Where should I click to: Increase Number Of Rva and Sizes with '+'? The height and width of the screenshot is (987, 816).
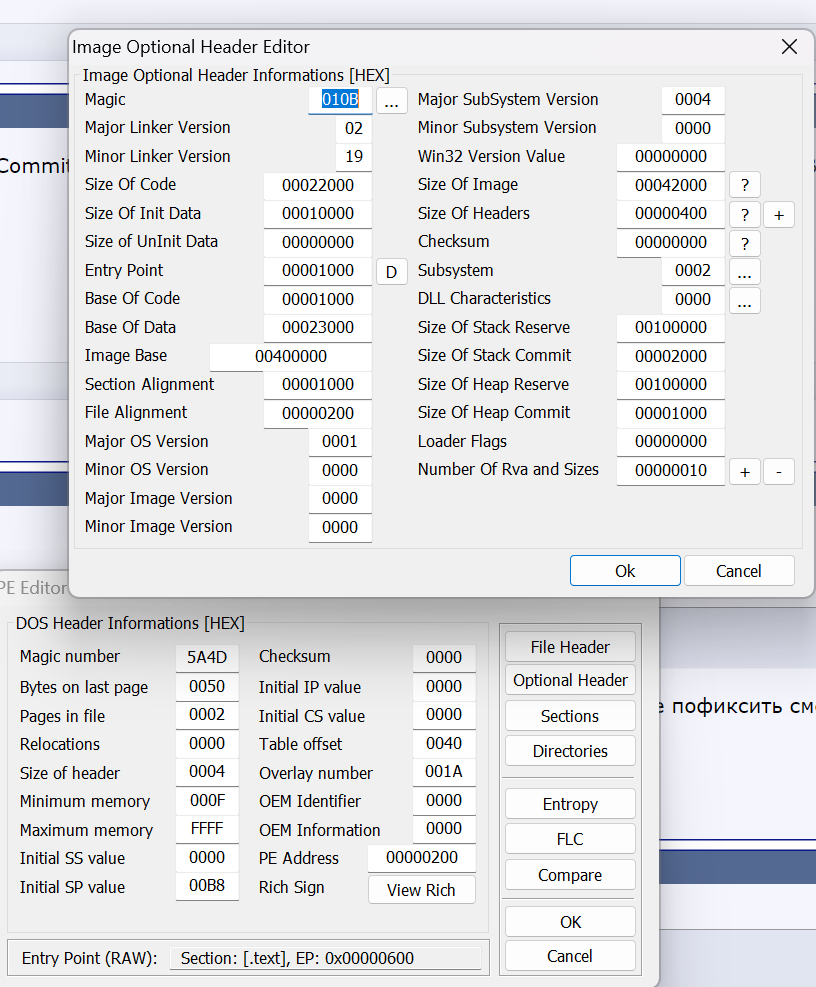coord(744,472)
